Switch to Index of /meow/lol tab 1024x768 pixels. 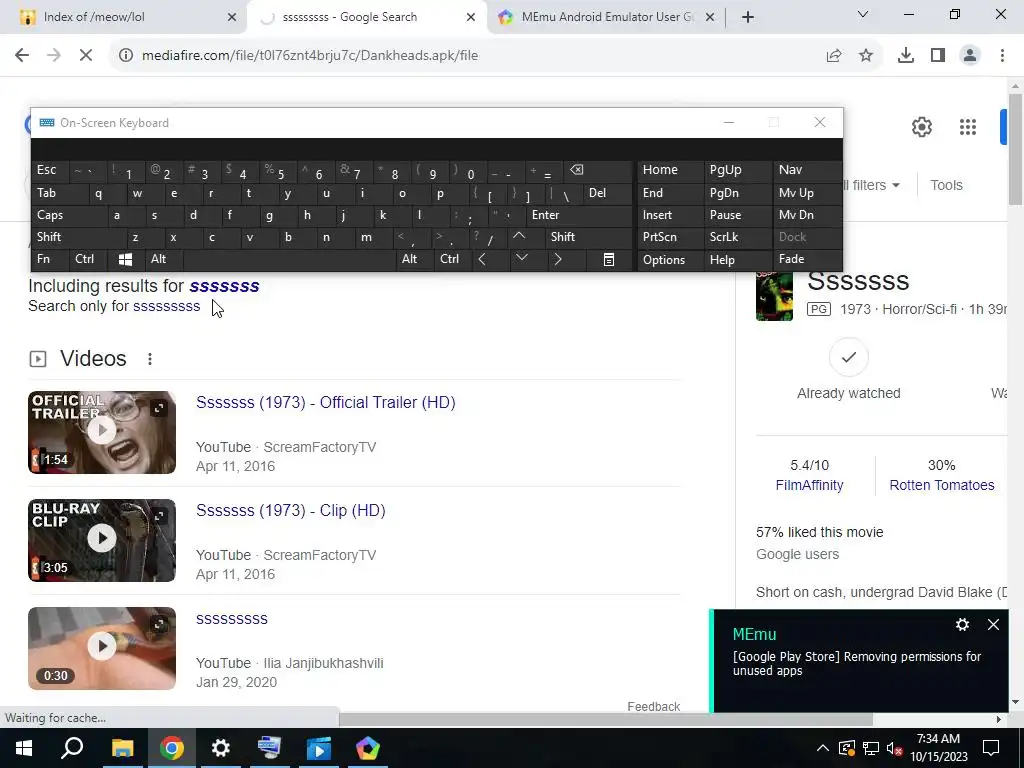(122, 17)
